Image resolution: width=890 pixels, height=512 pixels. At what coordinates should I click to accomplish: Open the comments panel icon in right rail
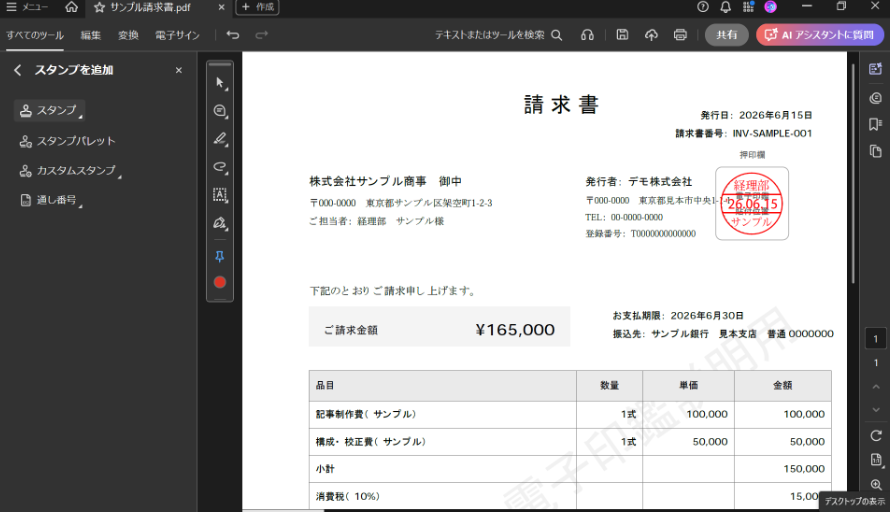coord(875,98)
